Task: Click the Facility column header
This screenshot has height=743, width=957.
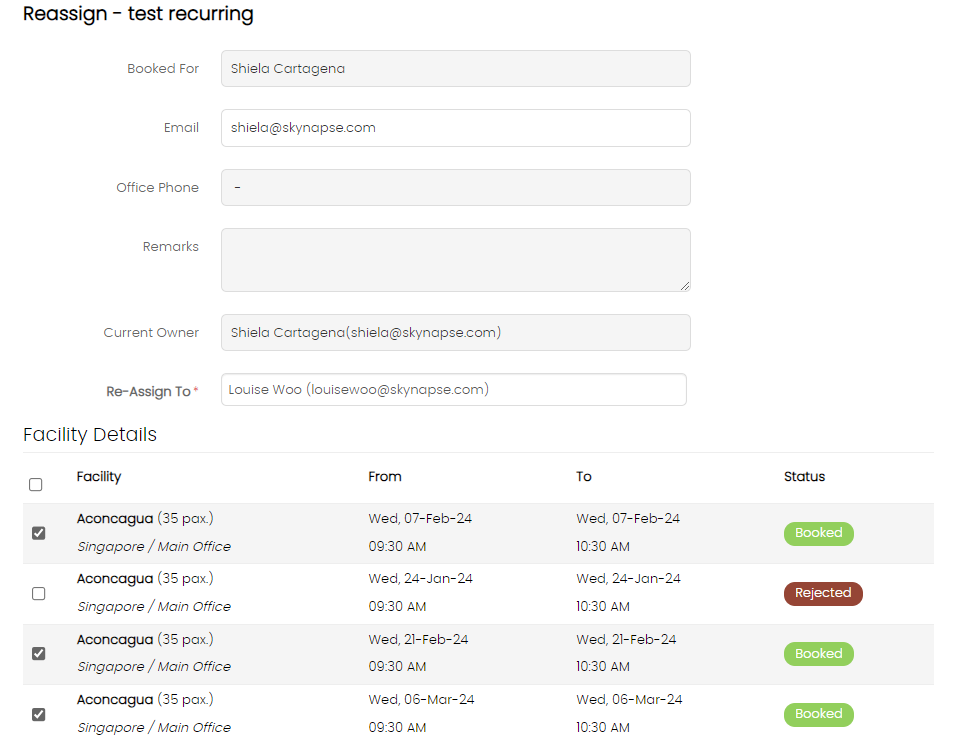Action: coord(99,477)
